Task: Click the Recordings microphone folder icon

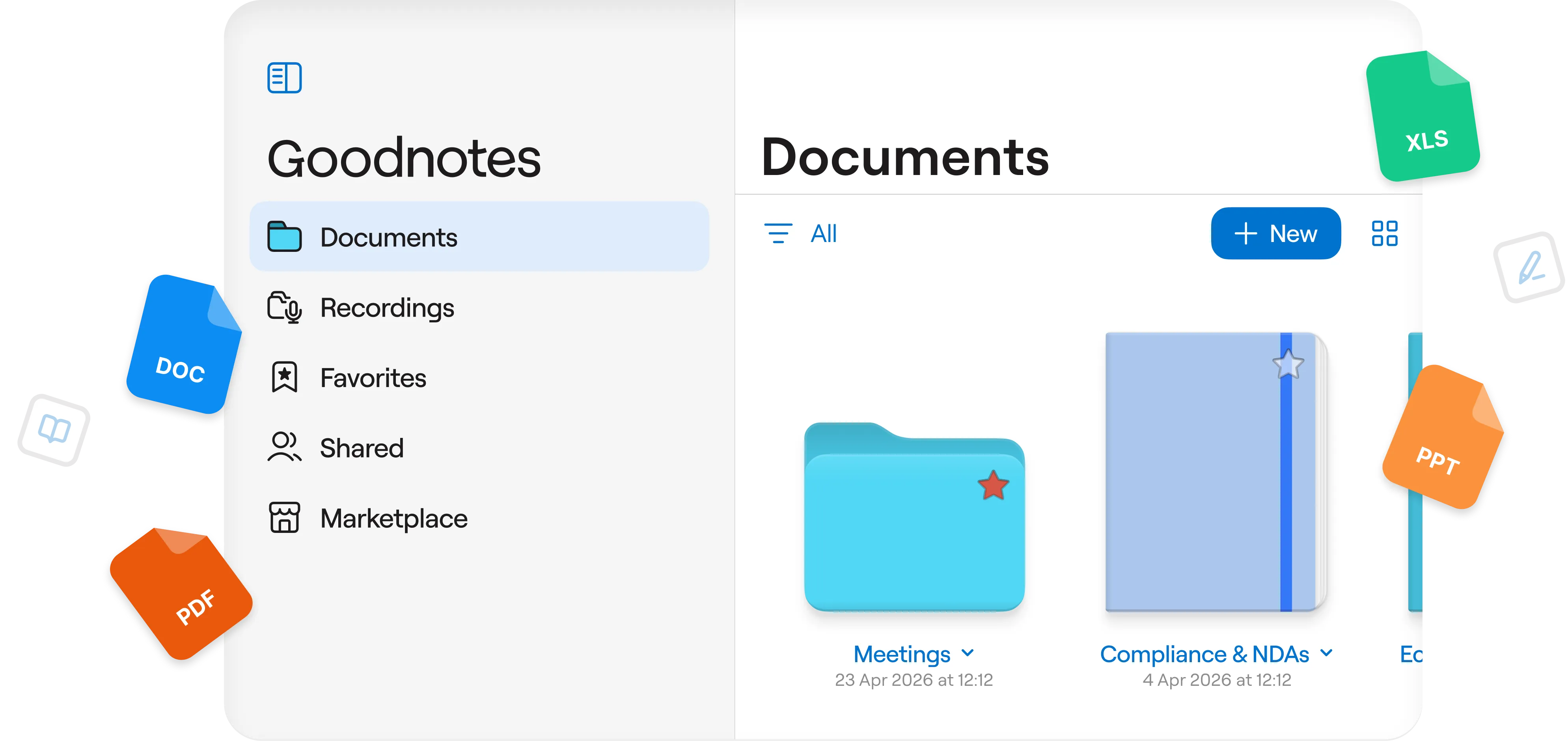Action: [284, 307]
